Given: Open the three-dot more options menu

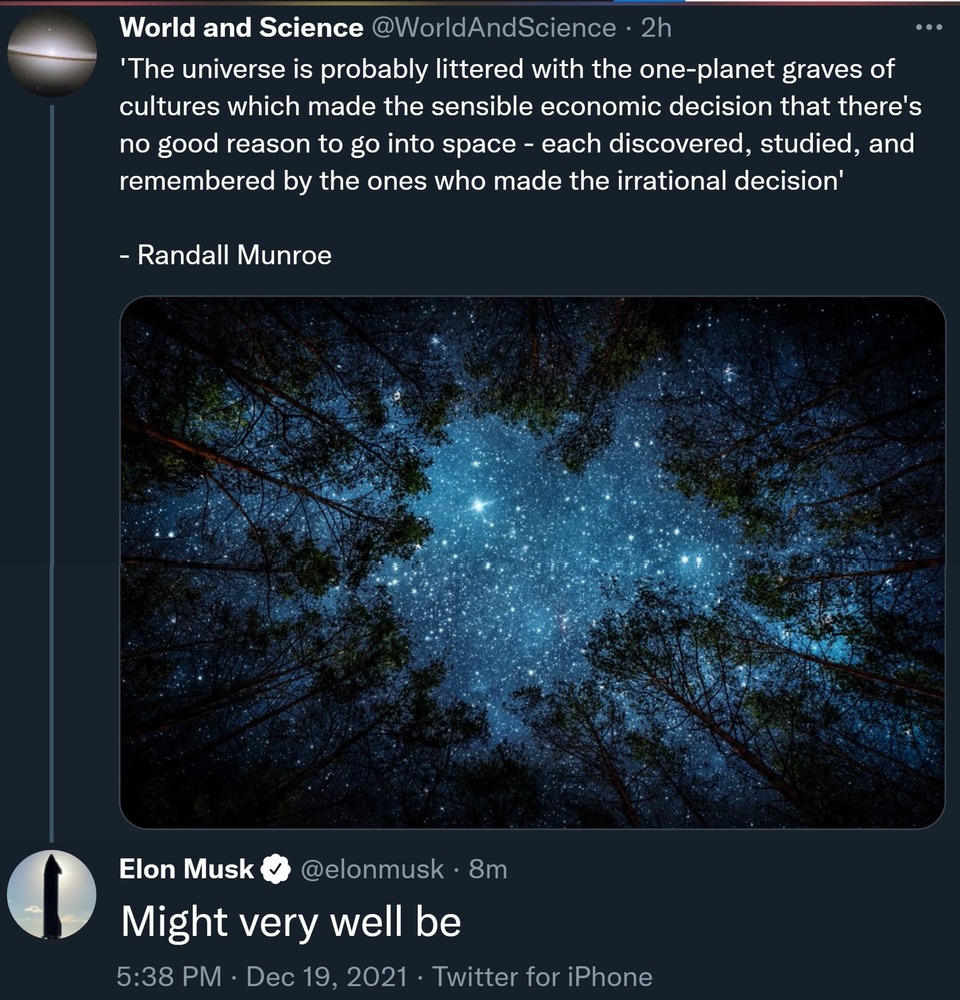Looking at the screenshot, I should (x=929, y=27).
